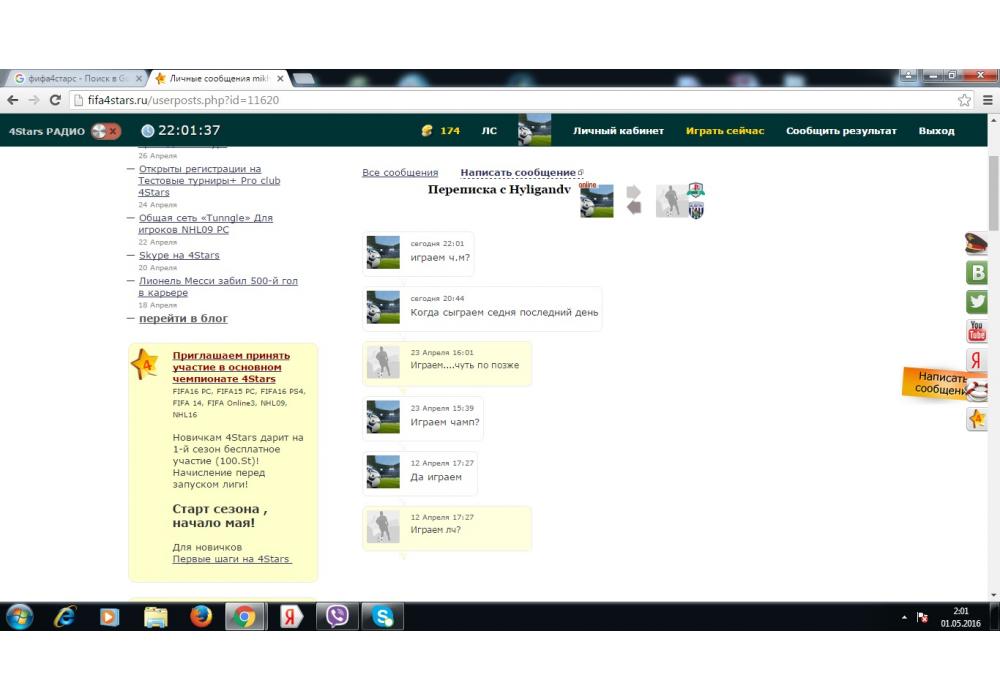This screenshot has height=700, width=1000.
Task: Click the Yandex 'Я' sidebar icon
Action: coord(976,361)
